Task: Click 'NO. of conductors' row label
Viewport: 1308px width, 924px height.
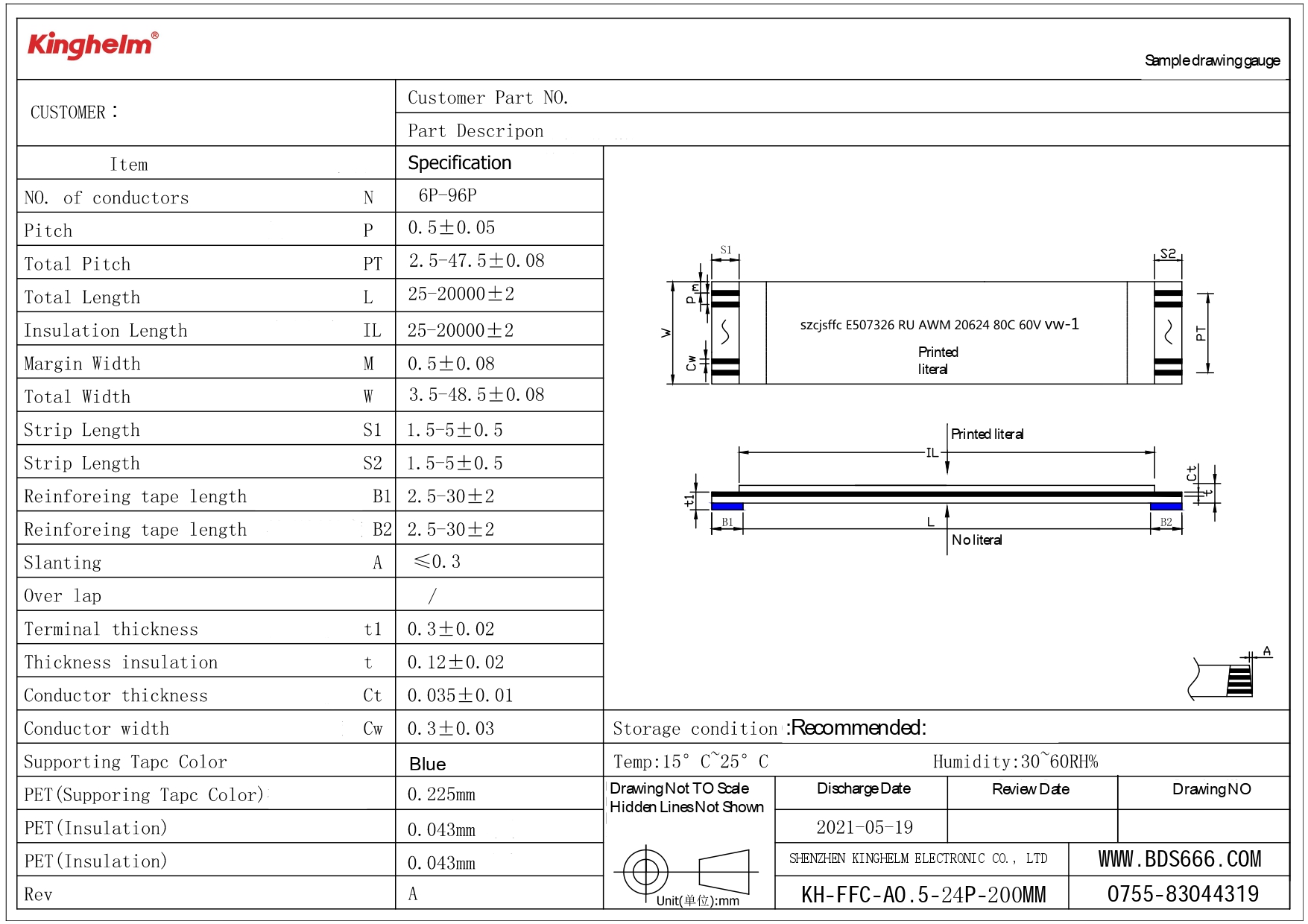Action: [x=107, y=198]
